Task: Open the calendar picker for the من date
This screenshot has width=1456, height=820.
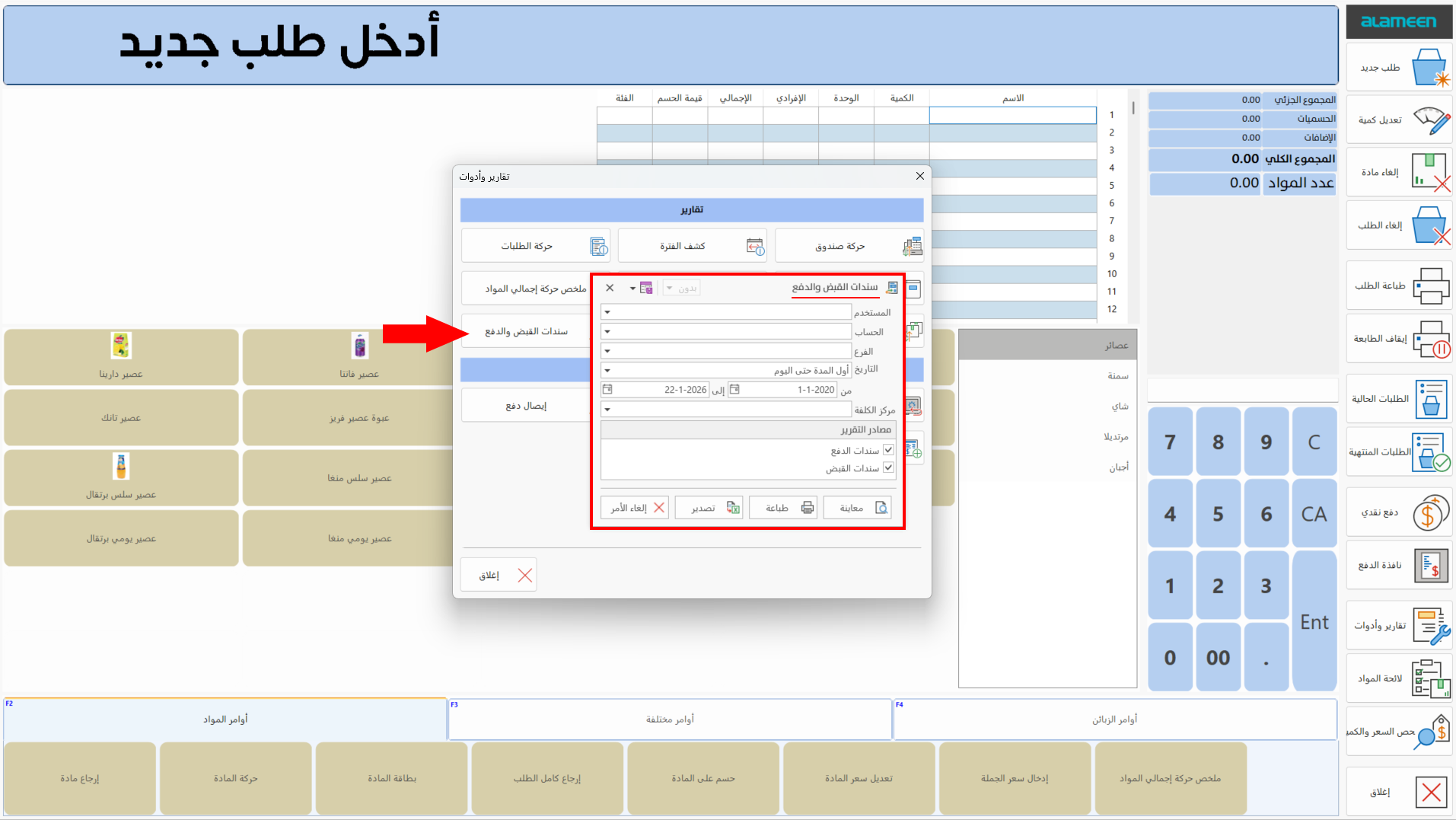Action: (x=734, y=389)
